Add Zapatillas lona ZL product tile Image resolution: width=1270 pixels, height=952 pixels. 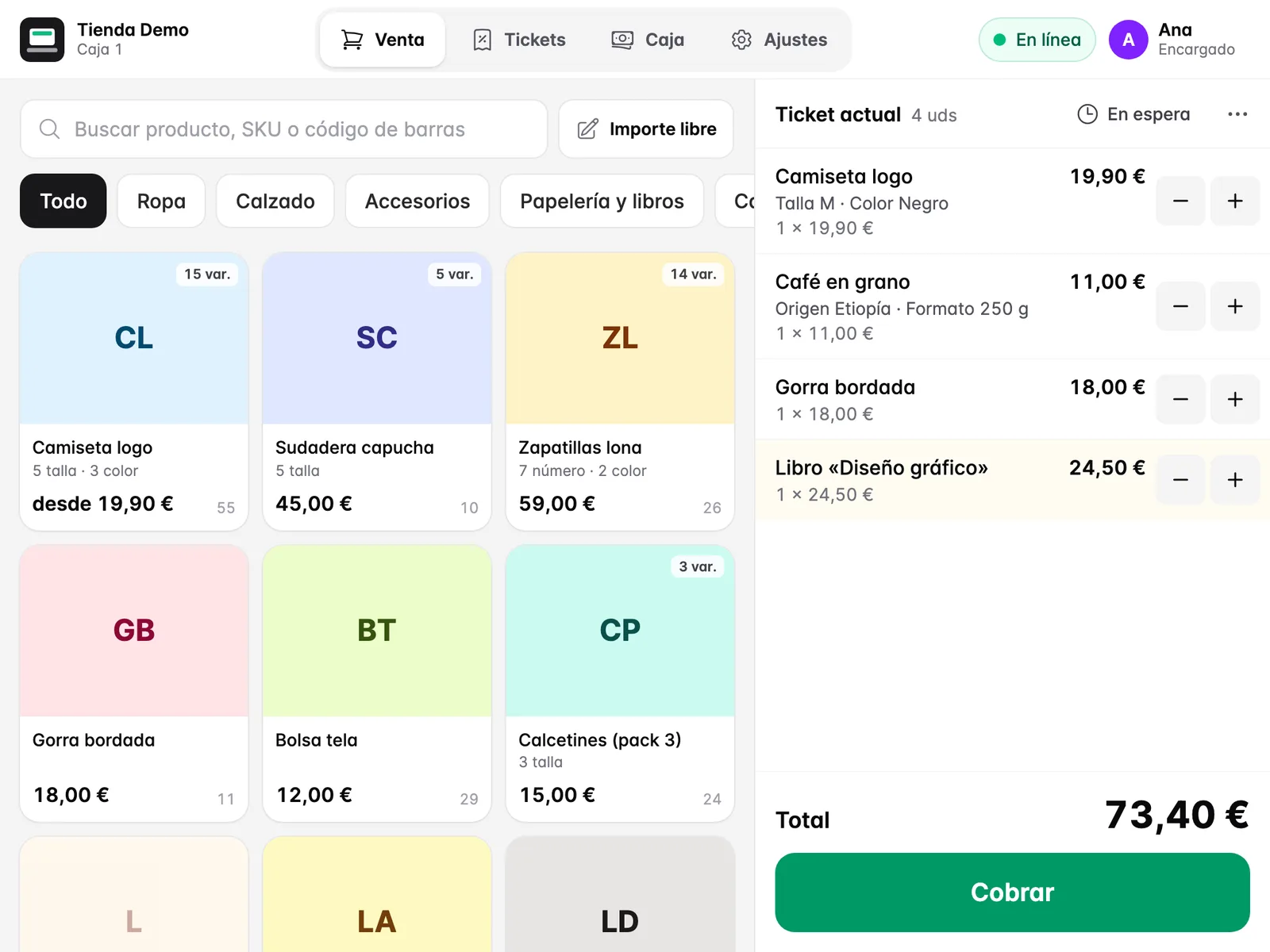(620, 392)
